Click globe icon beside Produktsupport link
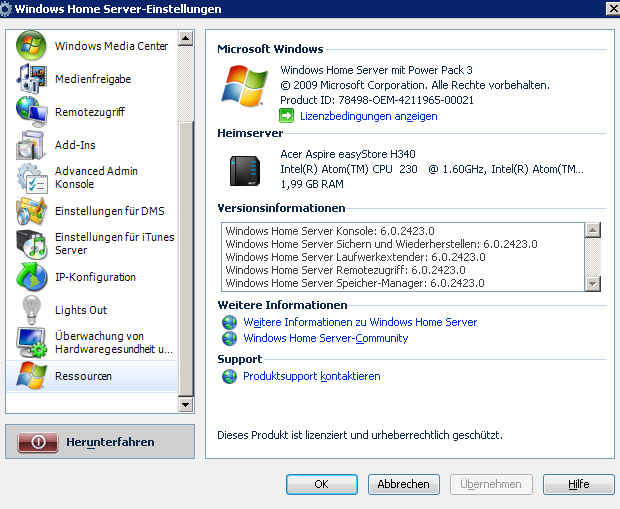Image resolution: width=620 pixels, height=509 pixels. [x=229, y=376]
